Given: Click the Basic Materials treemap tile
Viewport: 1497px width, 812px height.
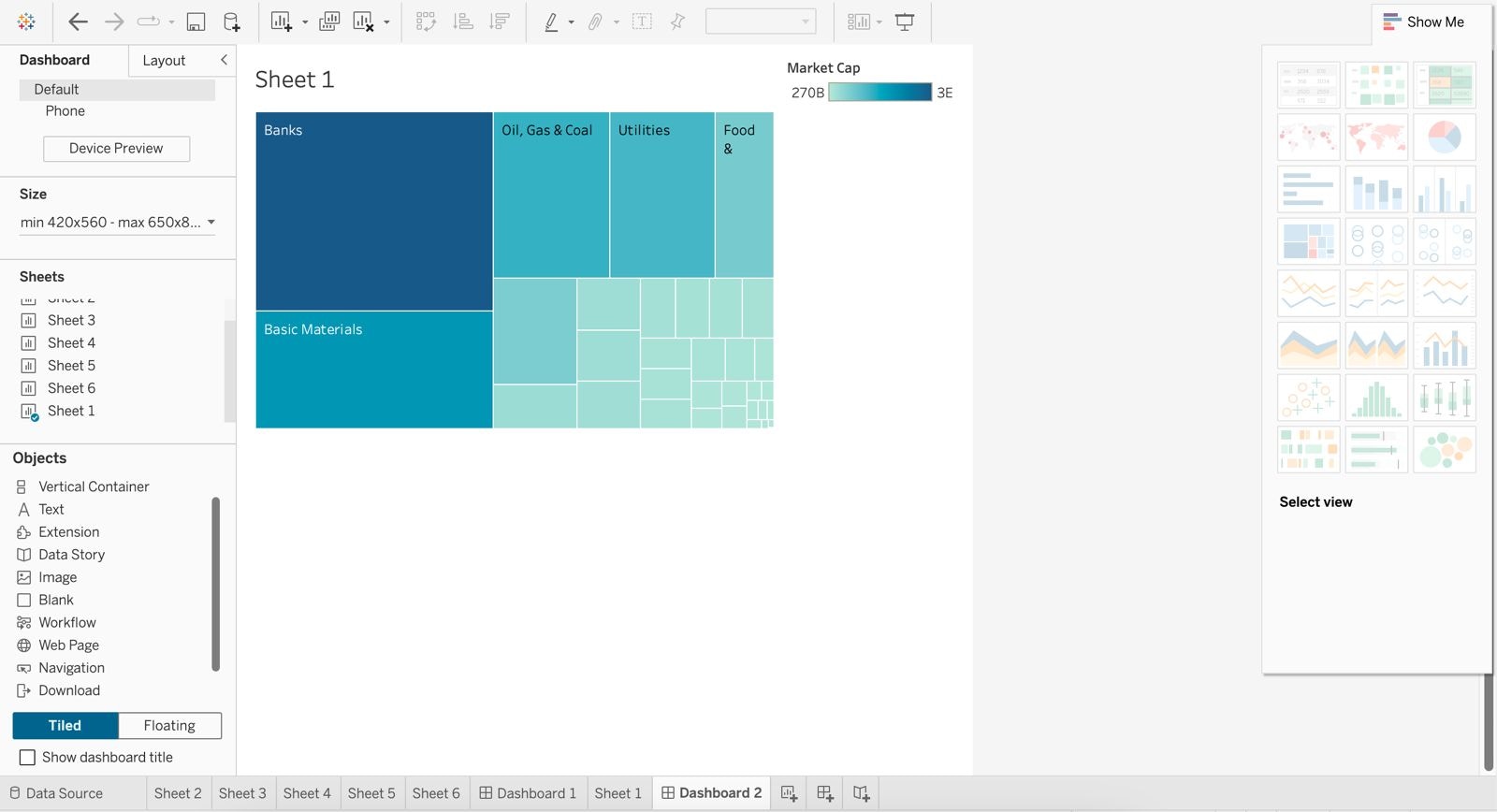Looking at the screenshot, I should pos(374,370).
